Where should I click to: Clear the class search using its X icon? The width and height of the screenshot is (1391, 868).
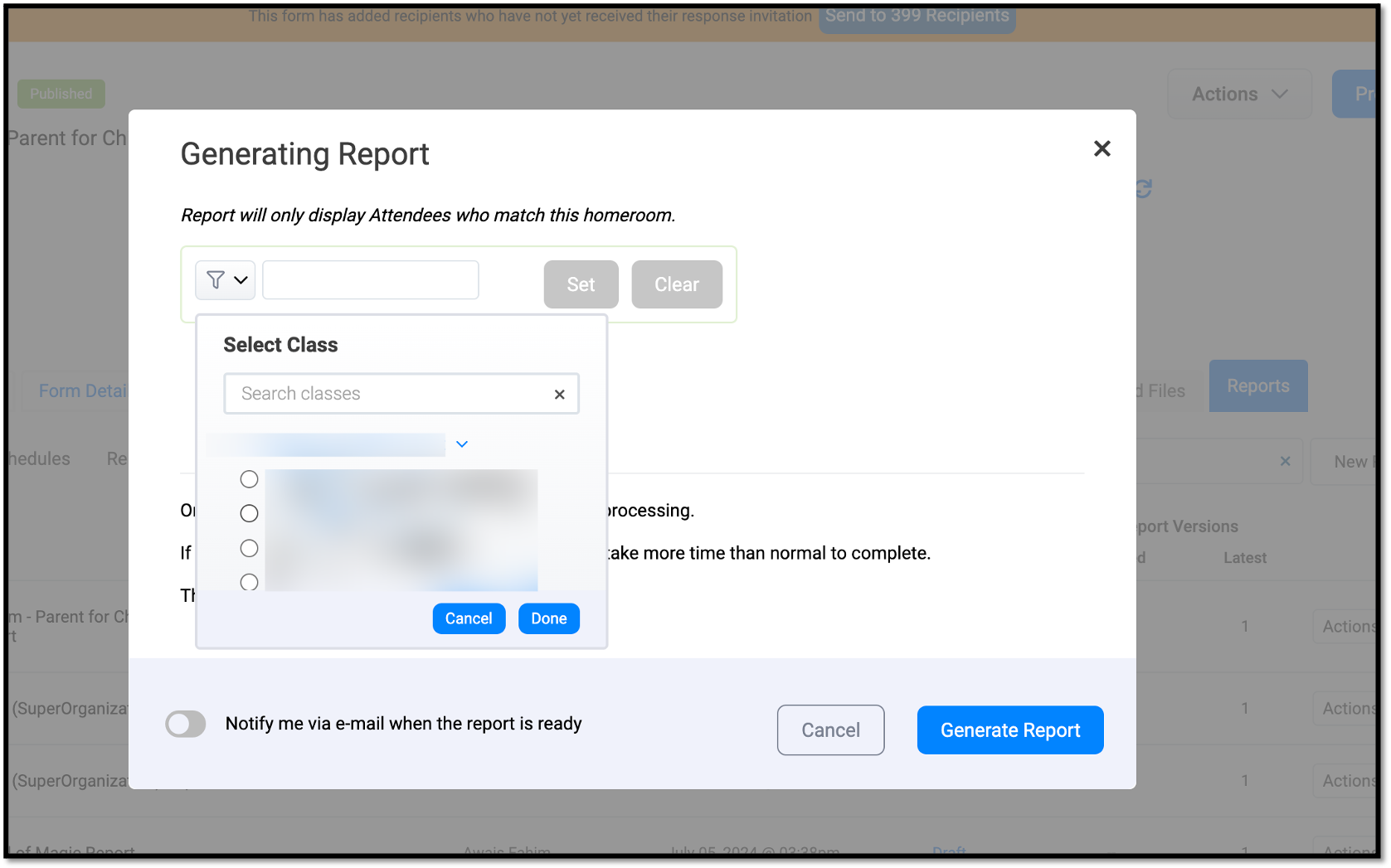click(559, 394)
